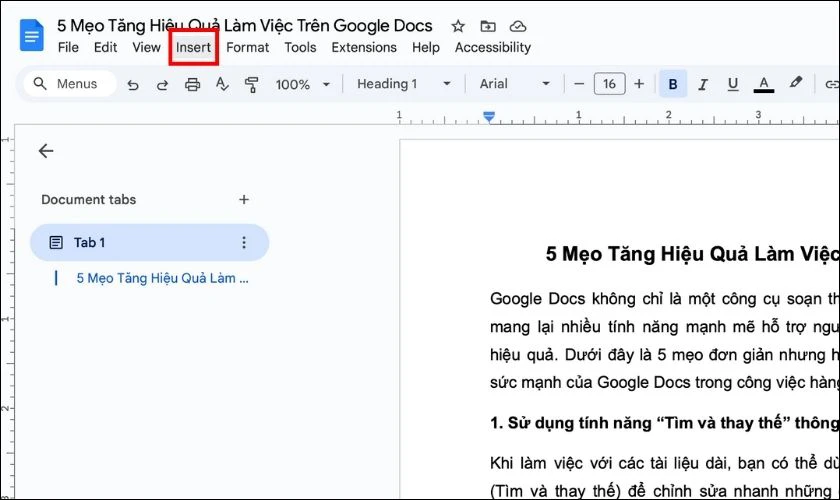Click the Move to folder icon
Viewport: 840px width, 500px height.
point(488,26)
